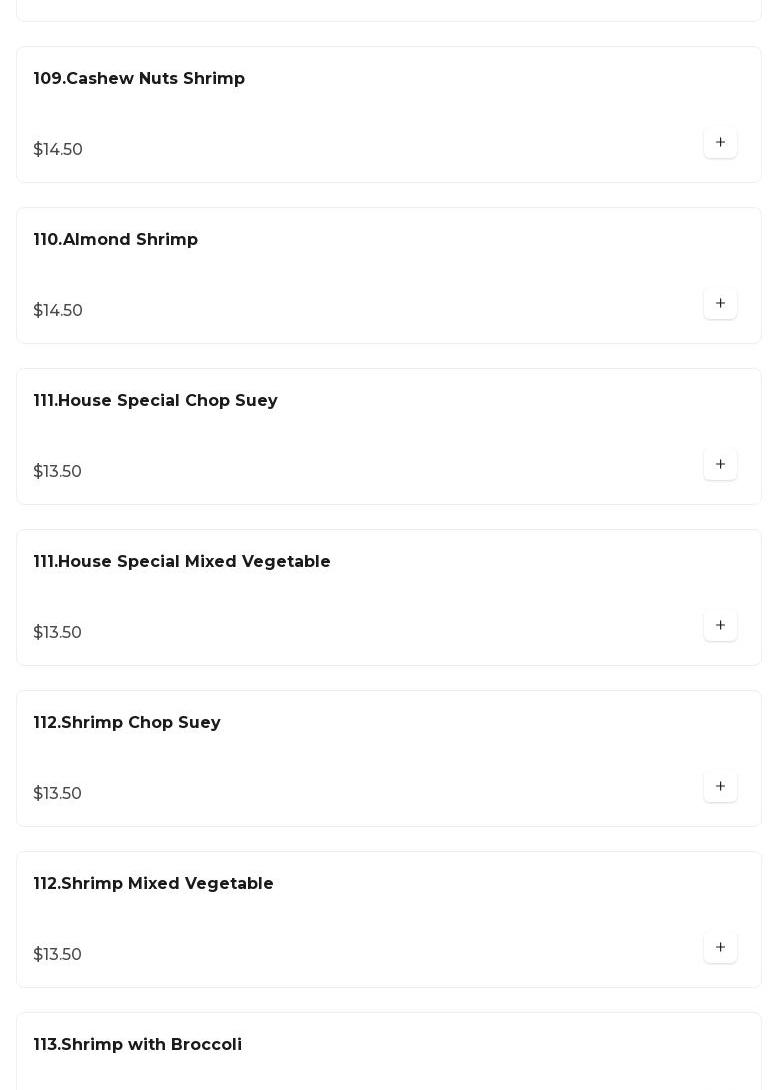Click Shrimp Chop Suey $13.50 price
This screenshot has width=778, height=1090.
(x=58, y=794)
